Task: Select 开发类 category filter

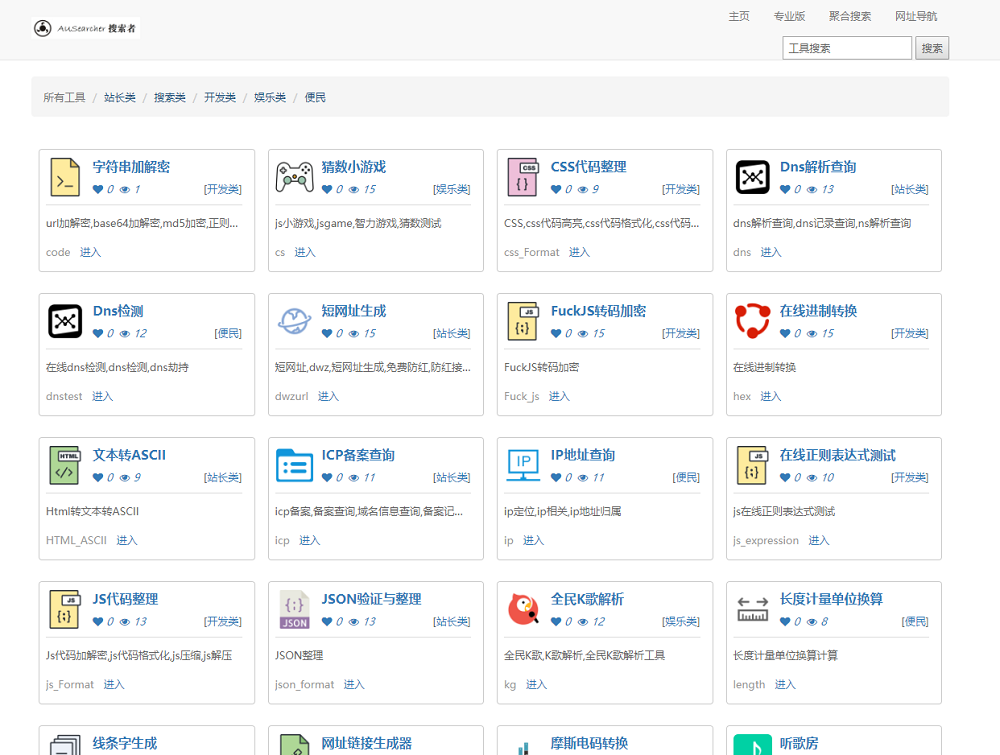Action: pyautogui.click(x=220, y=98)
